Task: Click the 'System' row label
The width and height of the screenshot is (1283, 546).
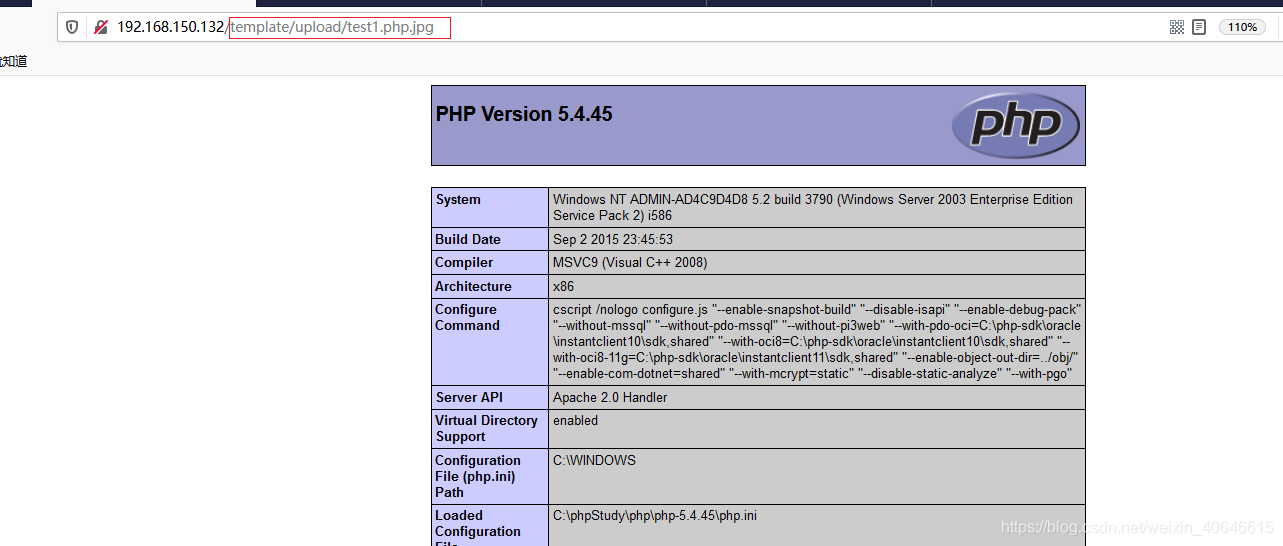Action: [458, 200]
